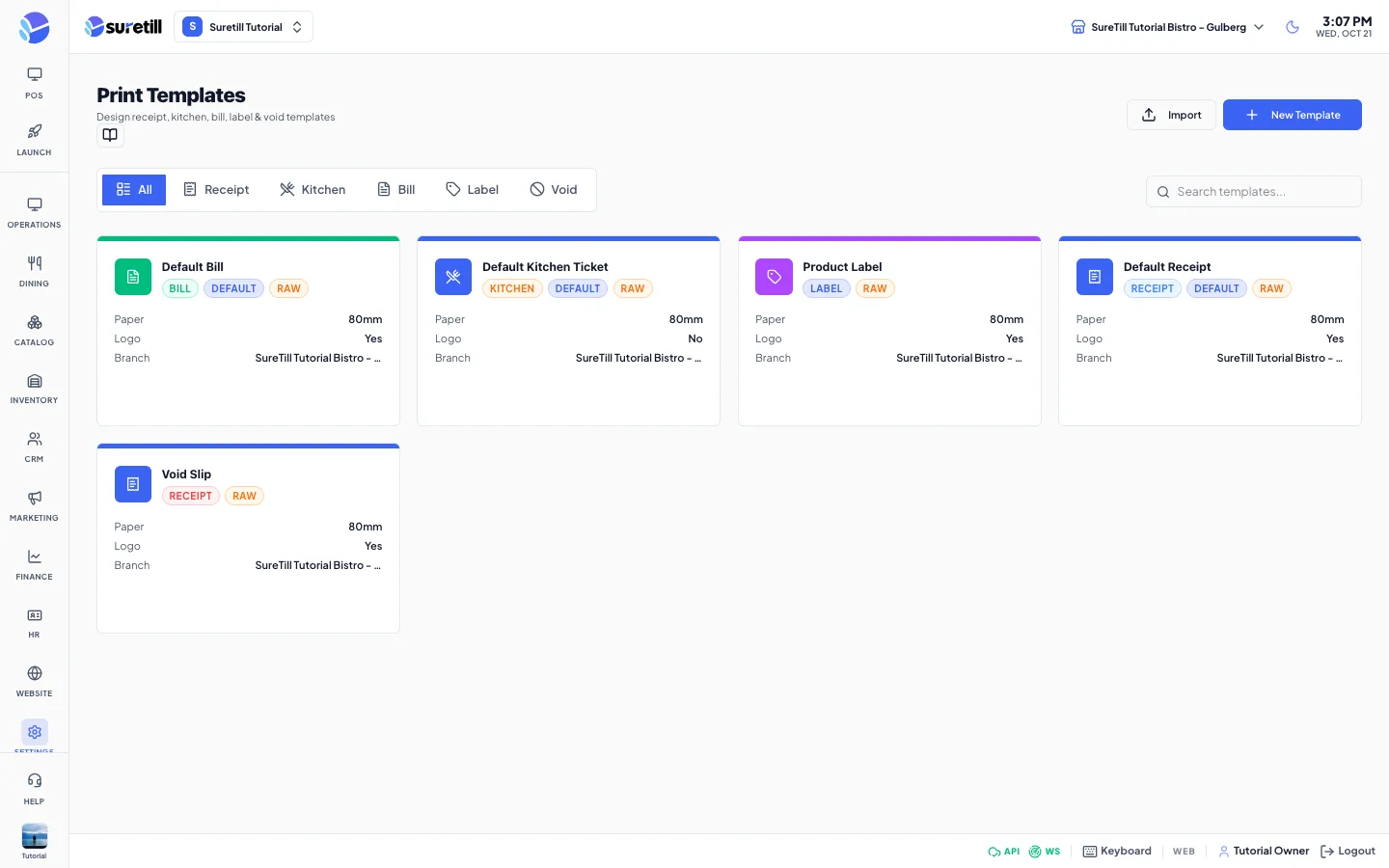Screen dimensions: 1389x868
Task: Switch to the Receipt tab
Action: (x=216, y=190)
